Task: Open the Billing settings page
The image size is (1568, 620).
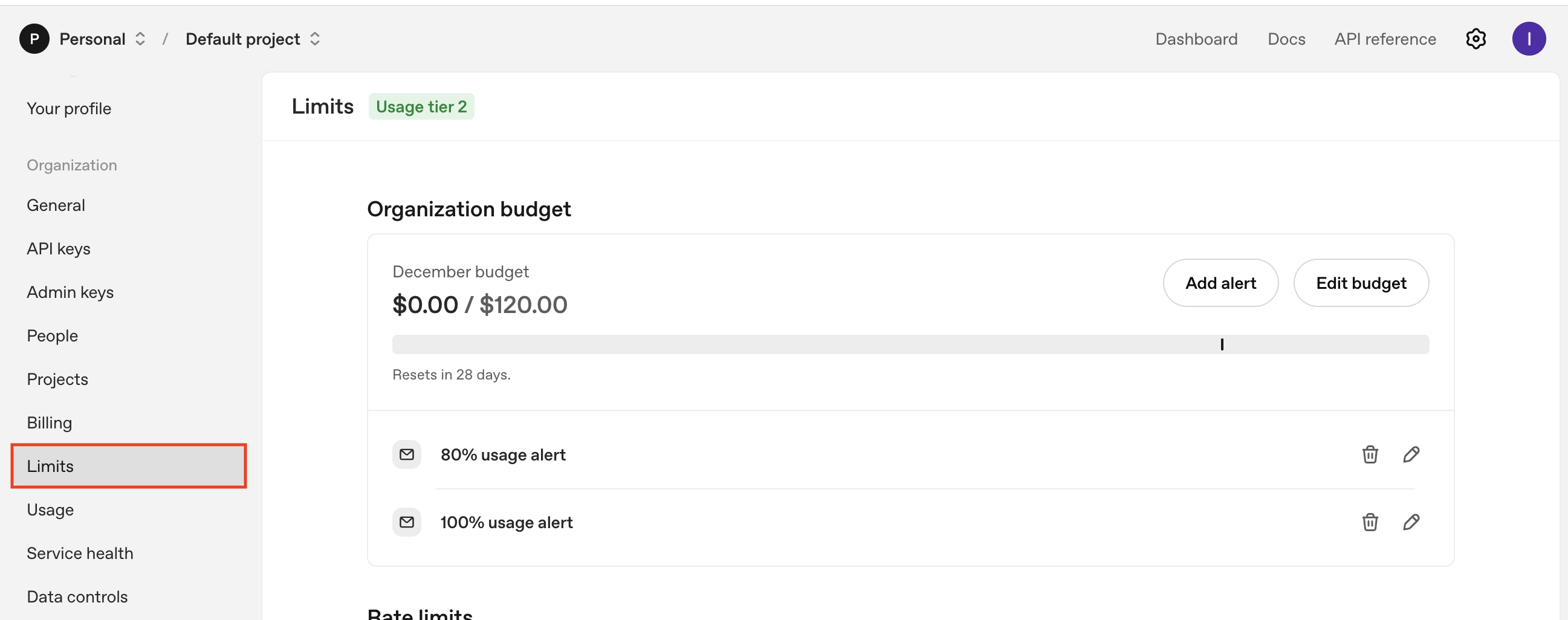Action: point(50,422)
